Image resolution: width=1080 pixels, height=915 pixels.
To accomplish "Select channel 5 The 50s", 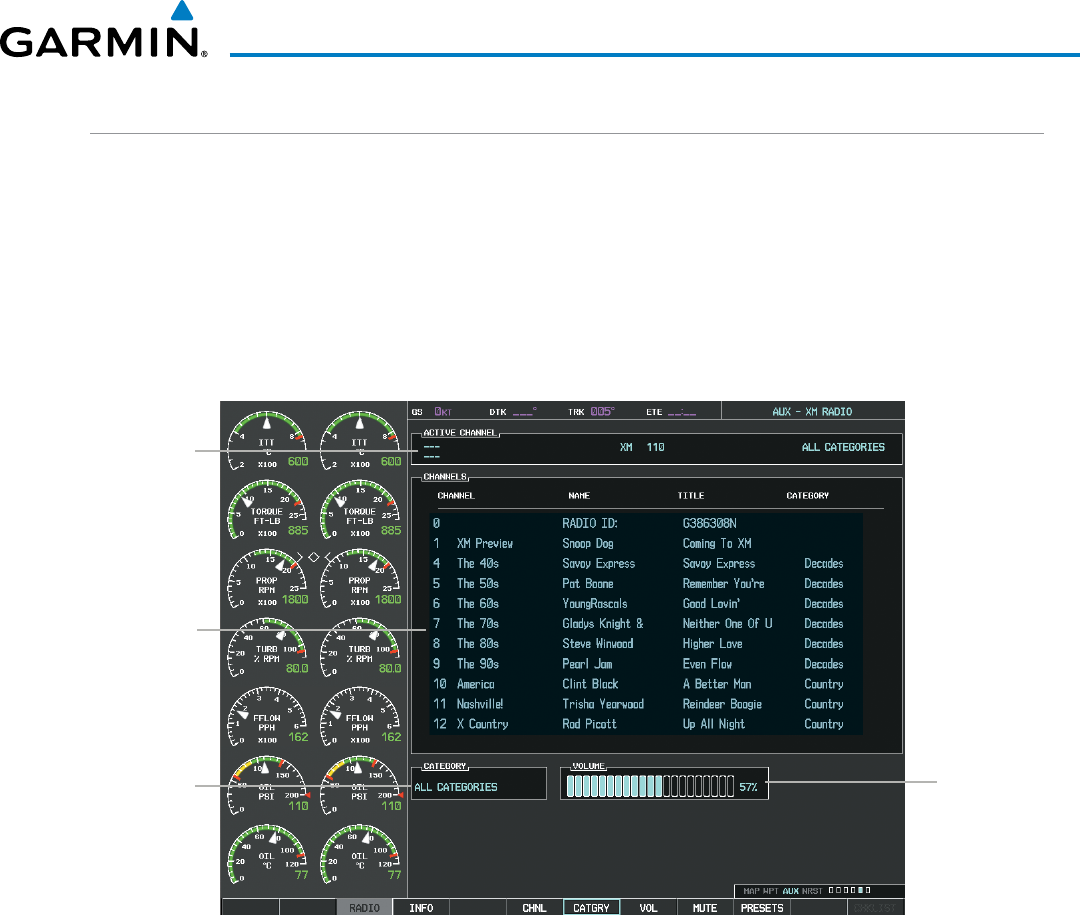I will (x=645, y=583).
